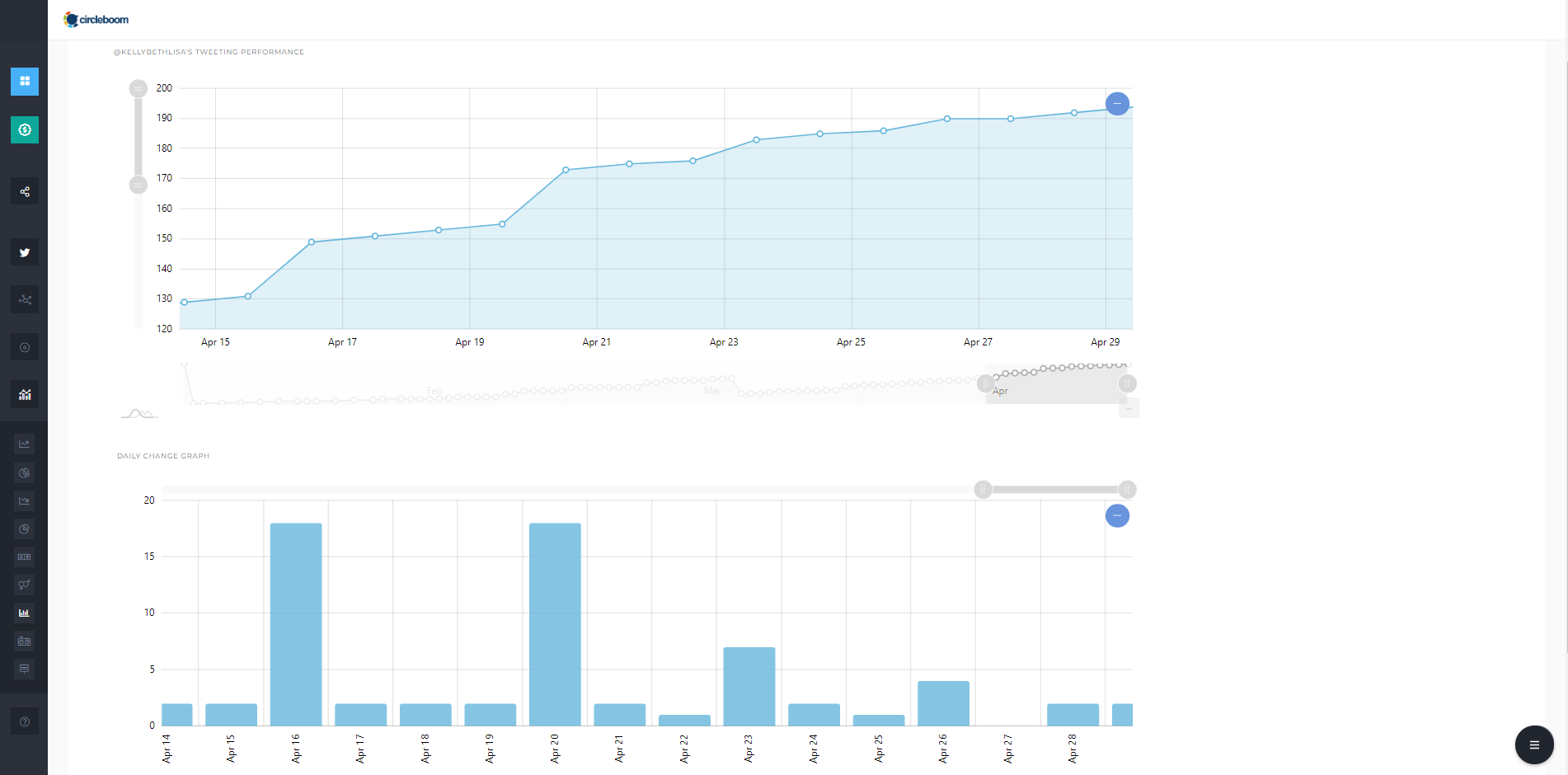The height and width of the screenshot is (775, 1568).
Task: Click the share icon in sidebar
Action: click(x=25, y=192)
